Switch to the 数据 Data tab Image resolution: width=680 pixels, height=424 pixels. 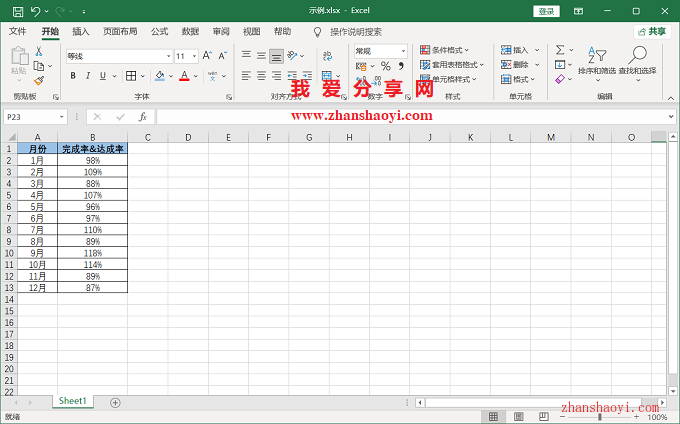coord(190,31)
